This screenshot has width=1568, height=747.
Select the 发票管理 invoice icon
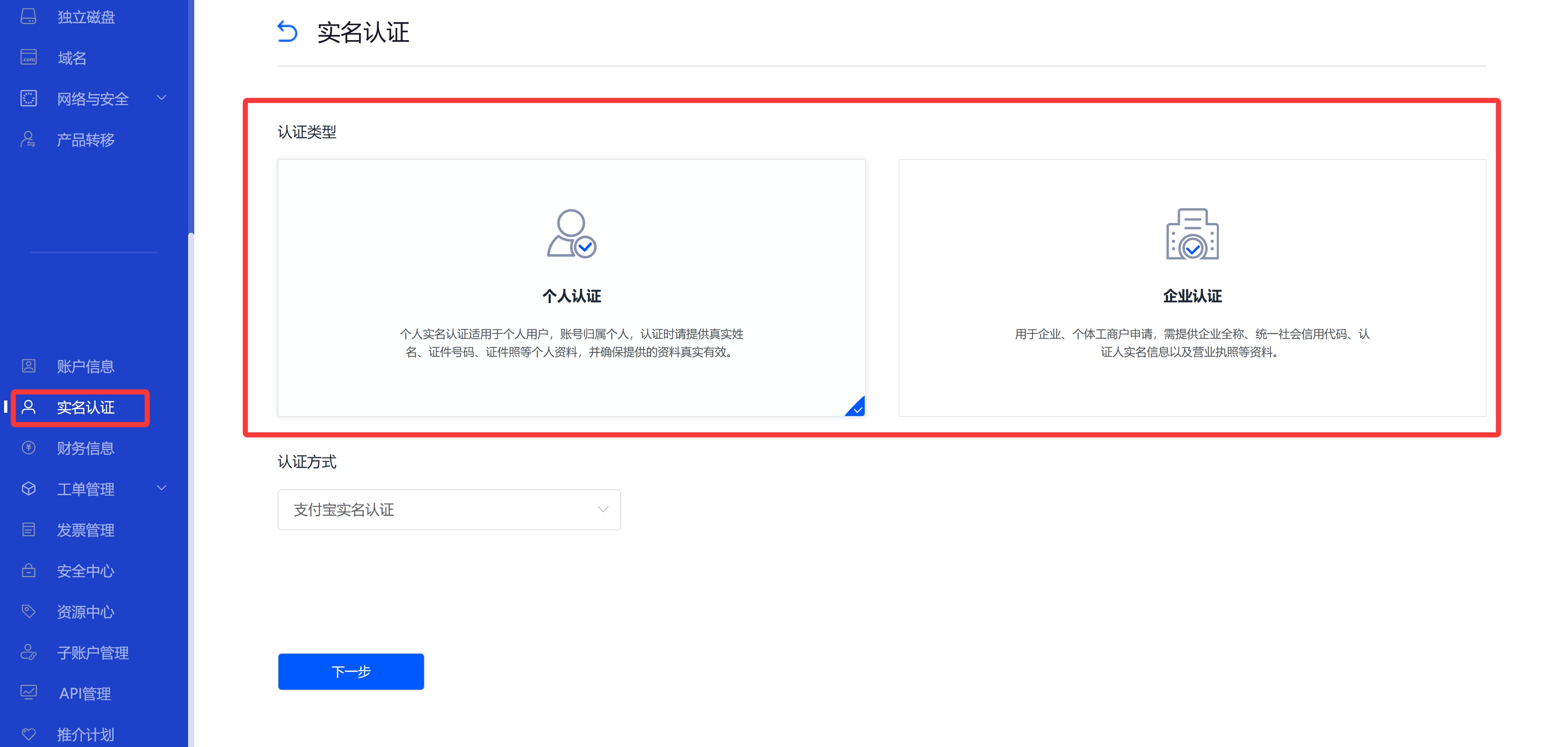pos(29,529)
